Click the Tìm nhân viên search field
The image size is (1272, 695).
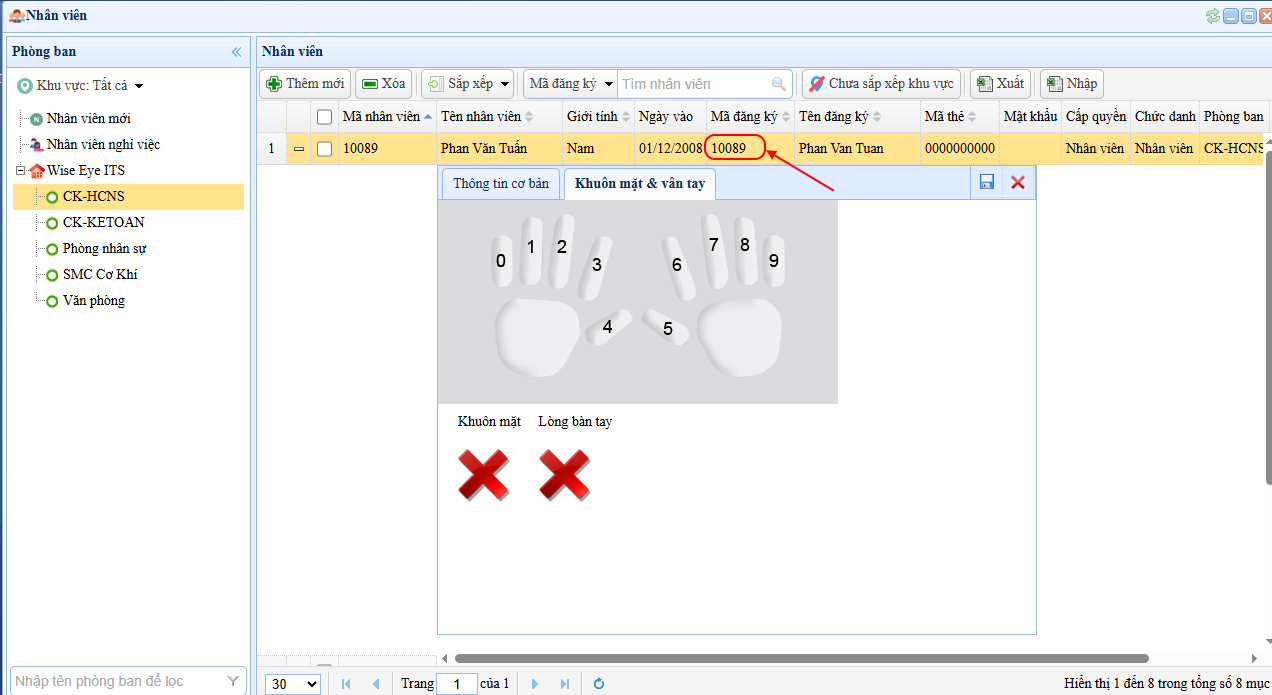(x=694, y=84)
